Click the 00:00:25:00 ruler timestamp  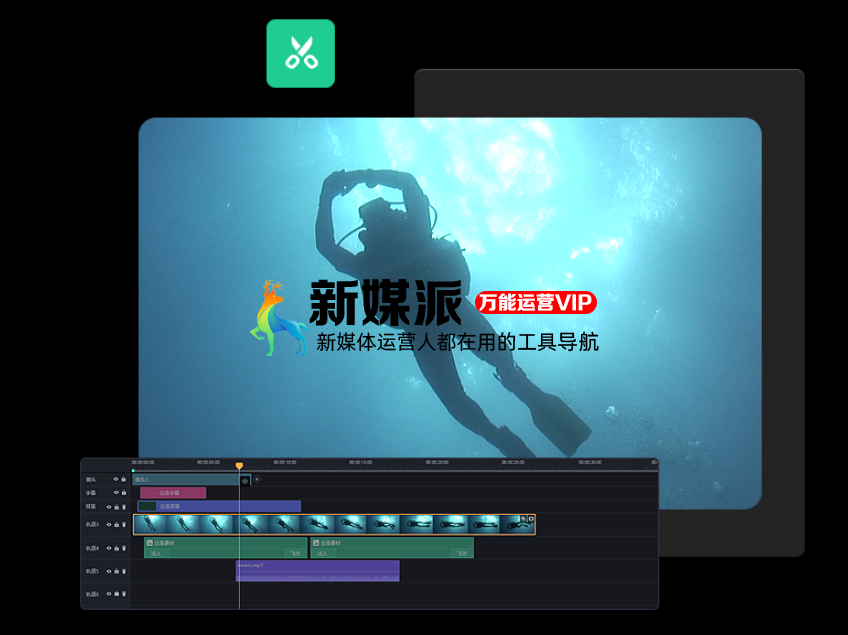click(513, 462)
